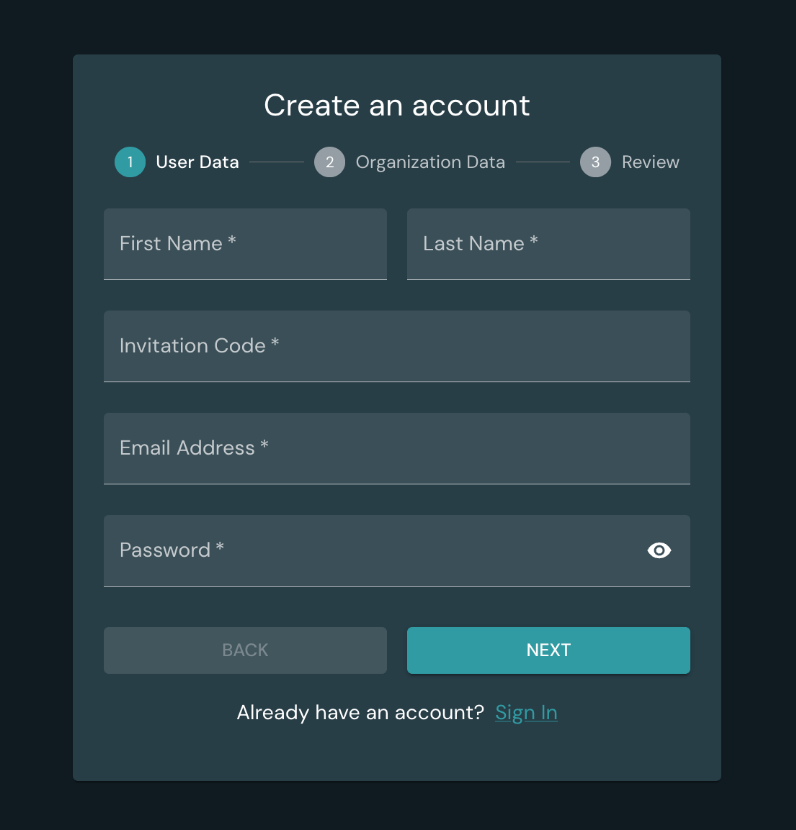The image size is (796, 830).
Task: Click the disabled BACK button
Action: [x=245, y=650]
